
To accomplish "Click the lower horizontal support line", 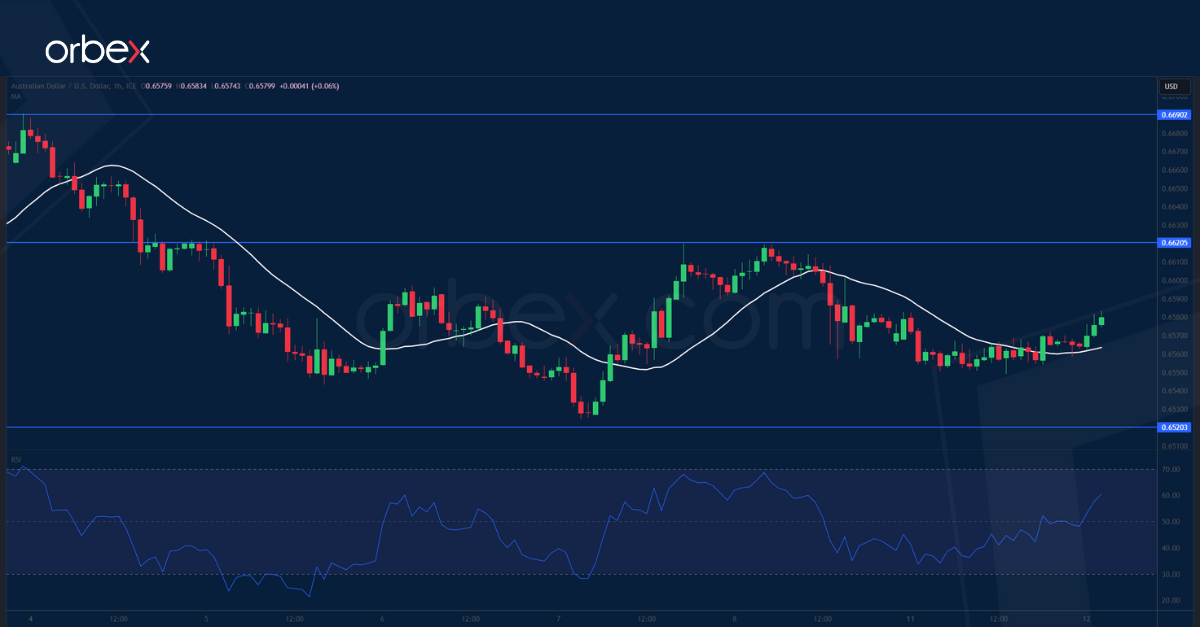I will [600, 426].
